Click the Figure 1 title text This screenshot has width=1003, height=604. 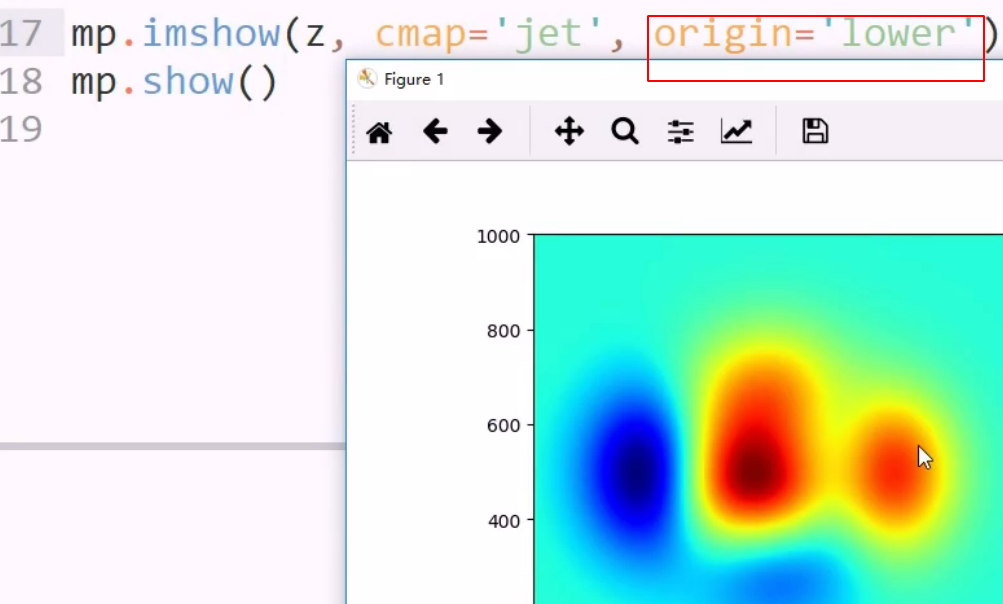point(414,79)
